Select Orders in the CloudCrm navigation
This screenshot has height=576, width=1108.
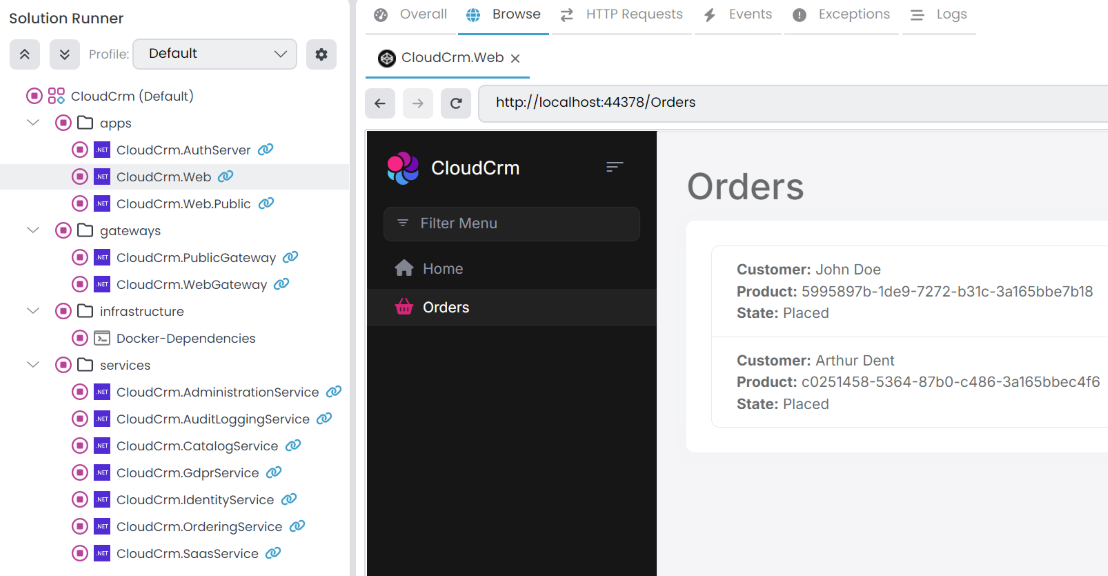click(x=446, y=307)
